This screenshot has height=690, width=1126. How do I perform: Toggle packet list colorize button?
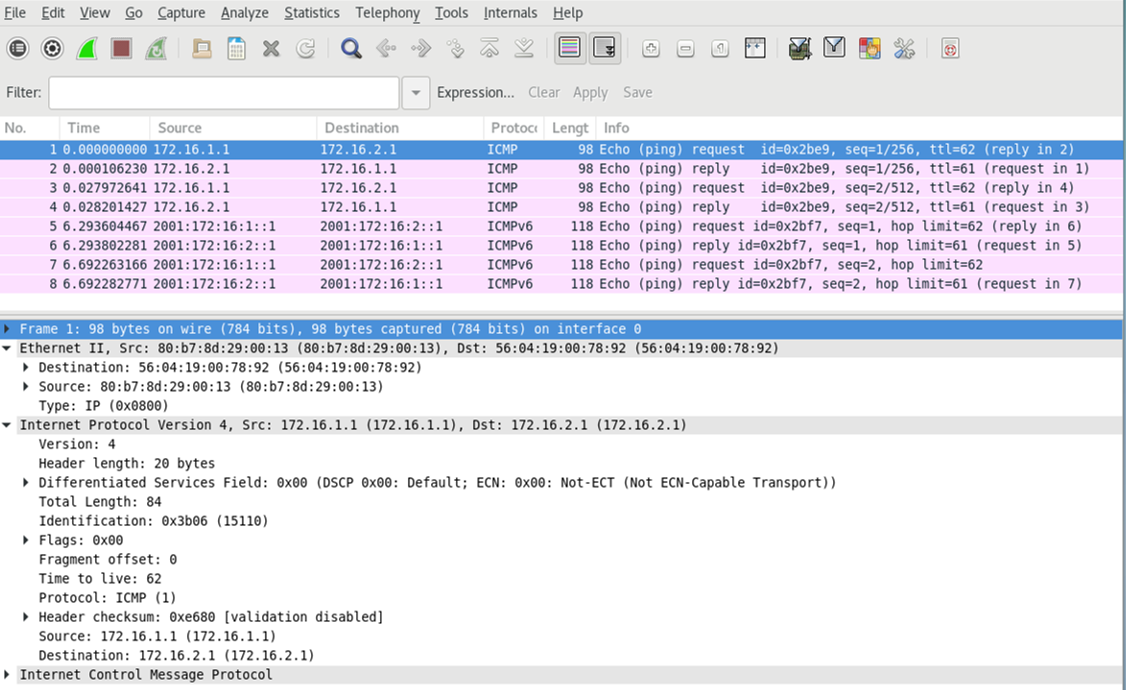tap(570, 48)
